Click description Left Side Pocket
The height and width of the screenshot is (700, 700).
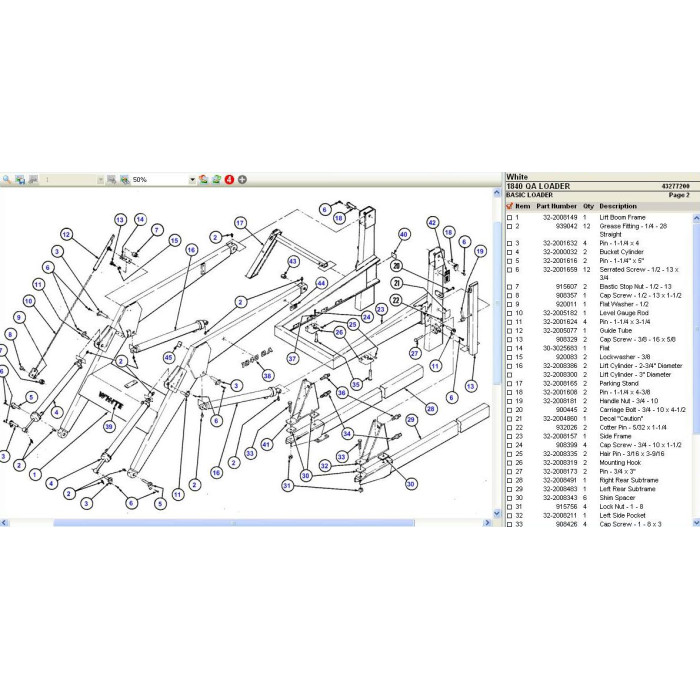(622, 516)
